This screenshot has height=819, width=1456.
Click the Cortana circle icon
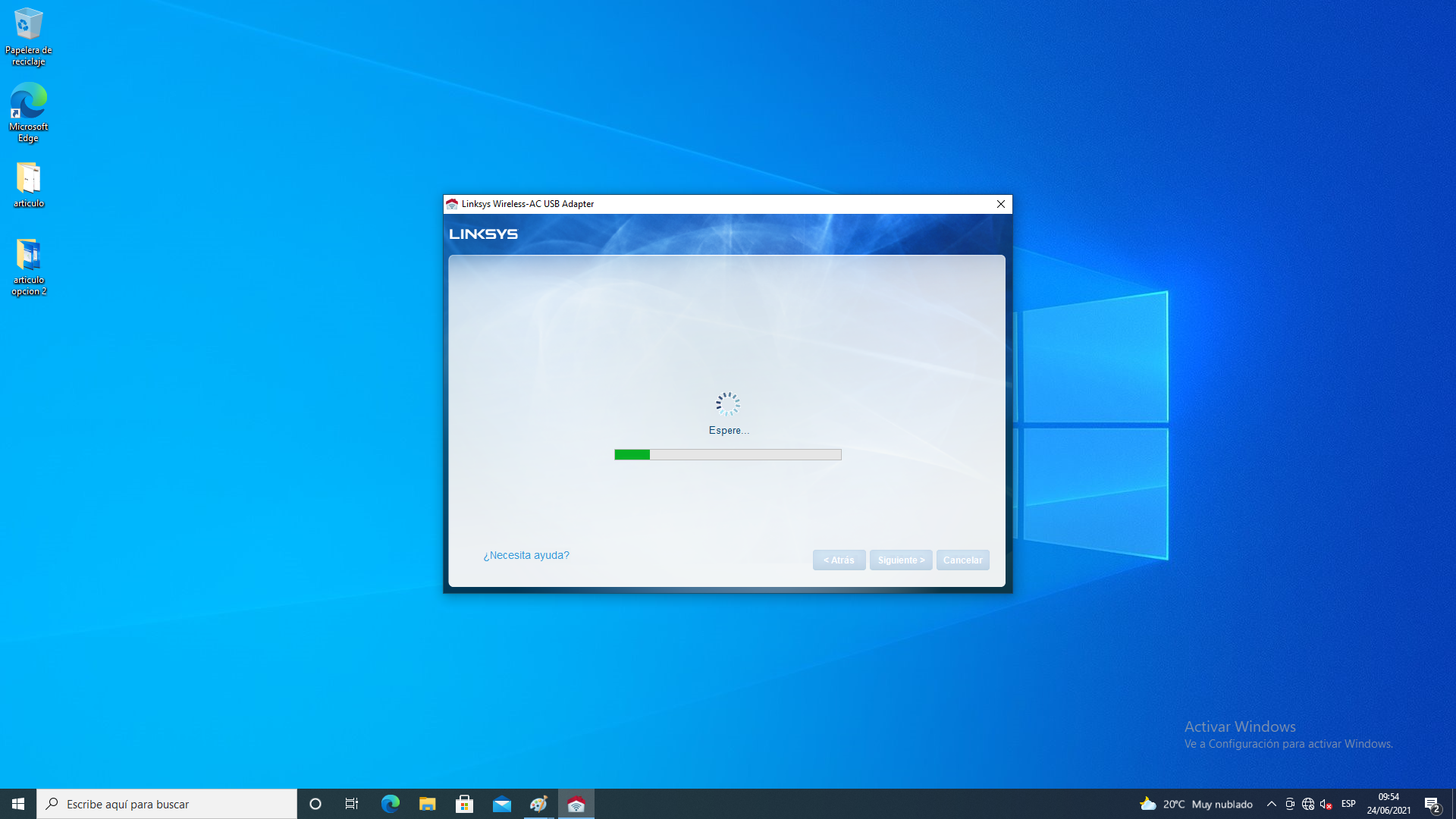[x=315, y=804]
